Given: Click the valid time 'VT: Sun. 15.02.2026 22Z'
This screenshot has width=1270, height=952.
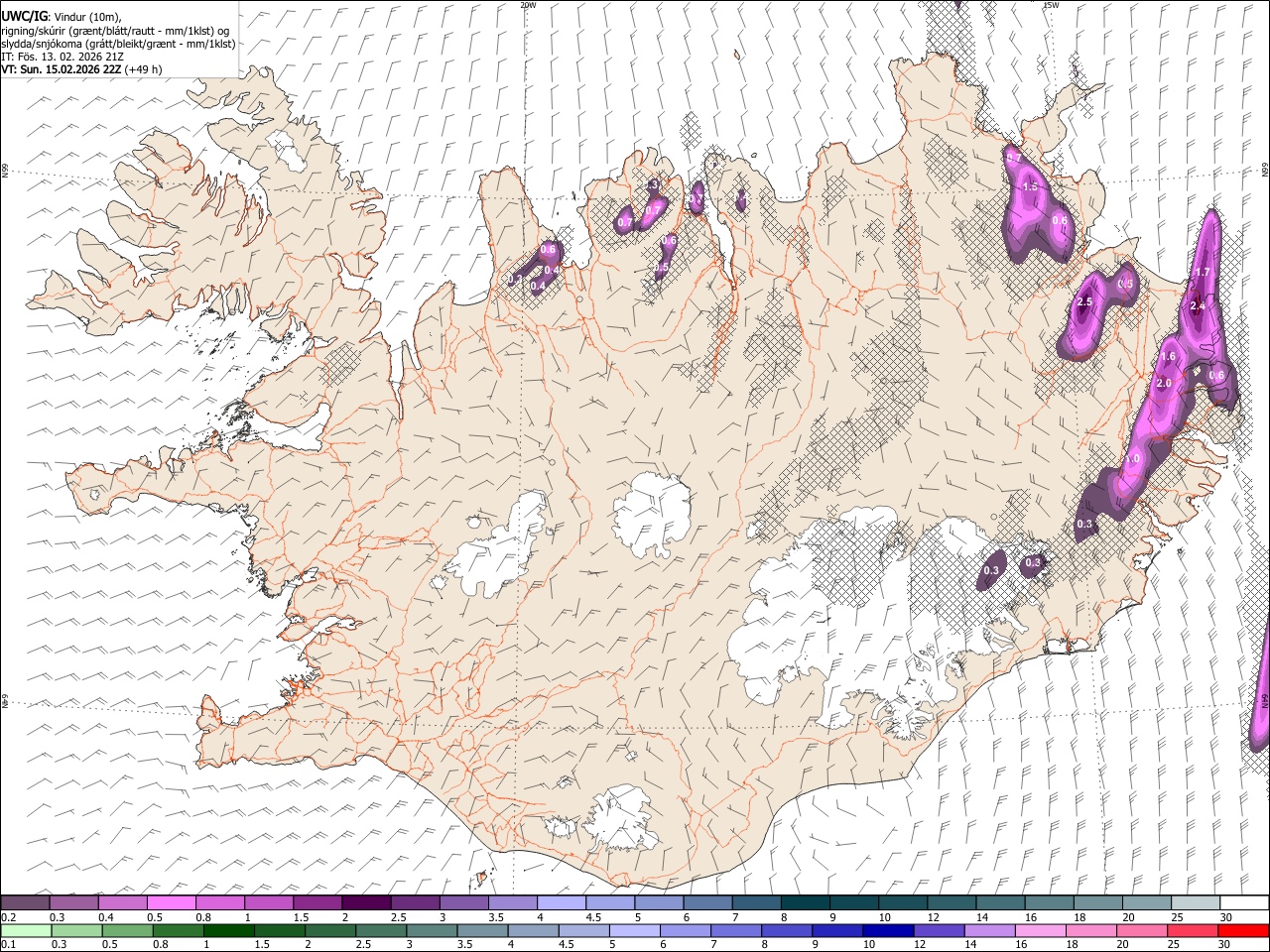Looking at the screenshot, I should (61, 69).
